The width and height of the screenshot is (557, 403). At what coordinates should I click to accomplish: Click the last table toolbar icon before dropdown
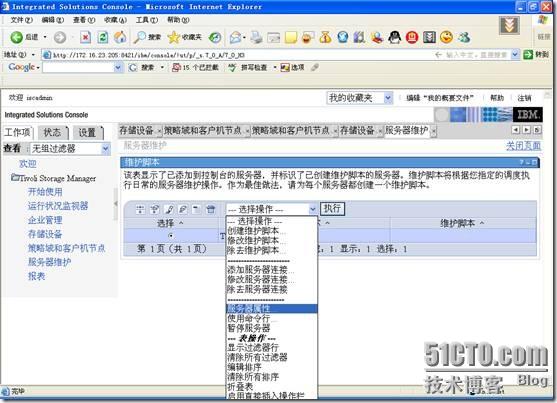point(211,209)
